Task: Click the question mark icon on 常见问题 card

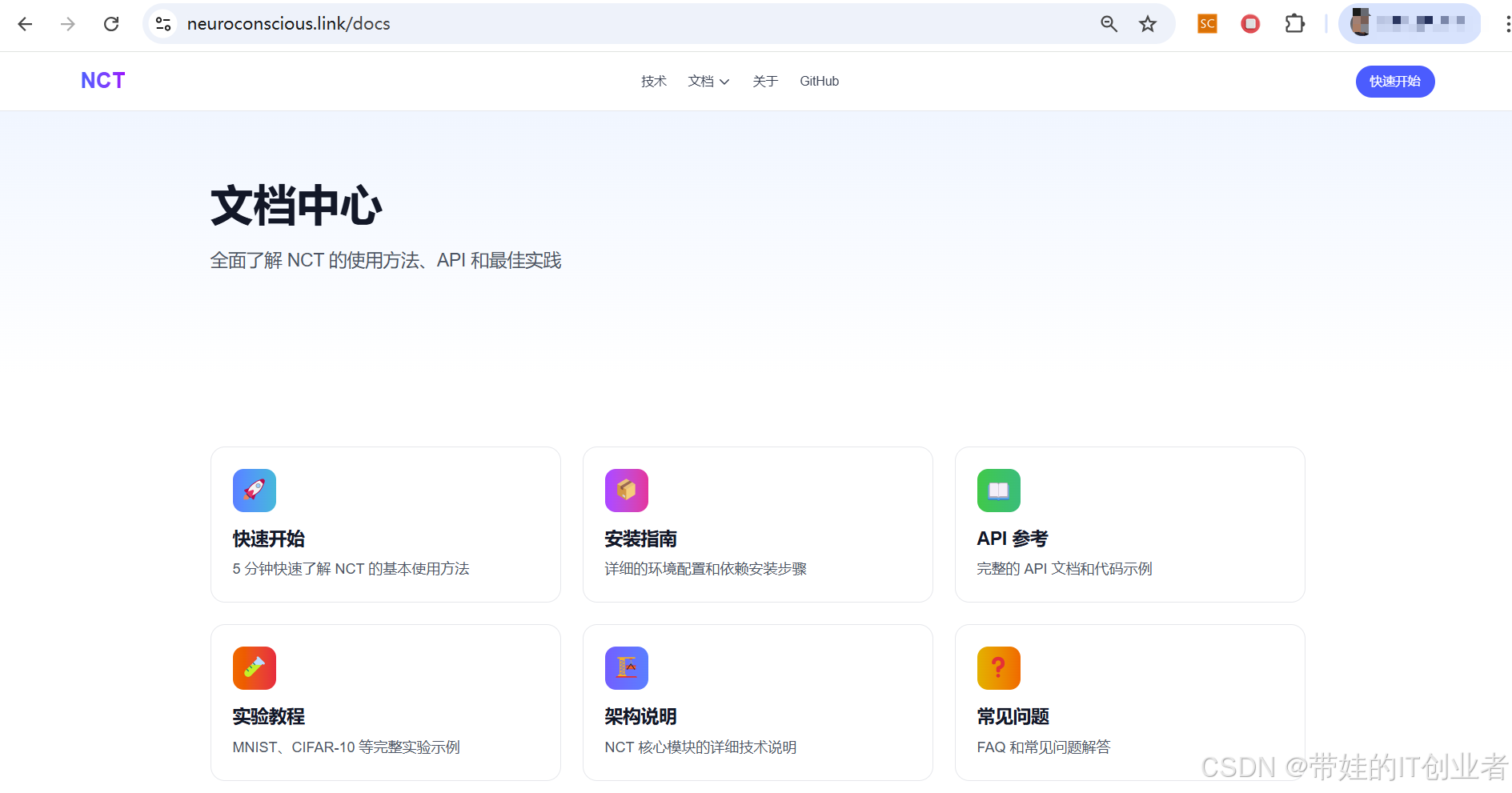Action: coord(999,668)
